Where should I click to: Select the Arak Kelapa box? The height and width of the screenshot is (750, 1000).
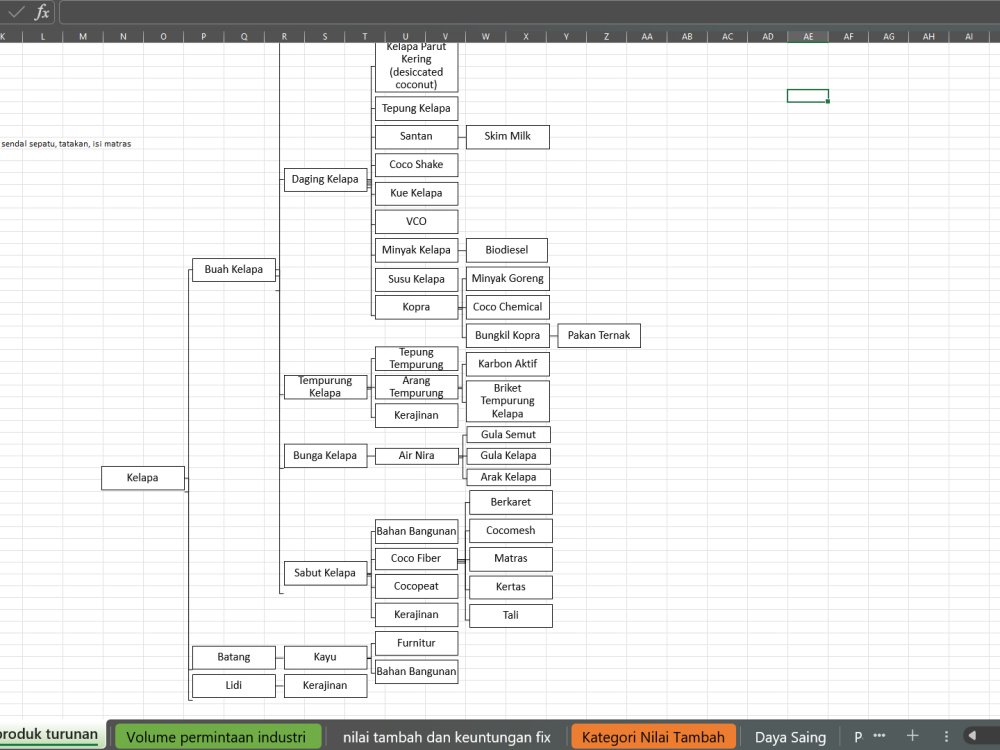[508, 477]
